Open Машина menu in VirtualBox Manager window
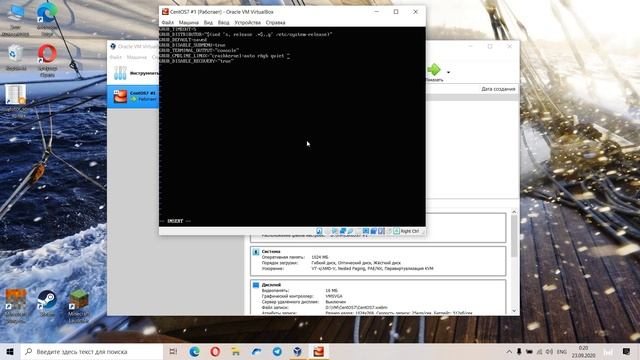640x360 pixels. [136, 57]
